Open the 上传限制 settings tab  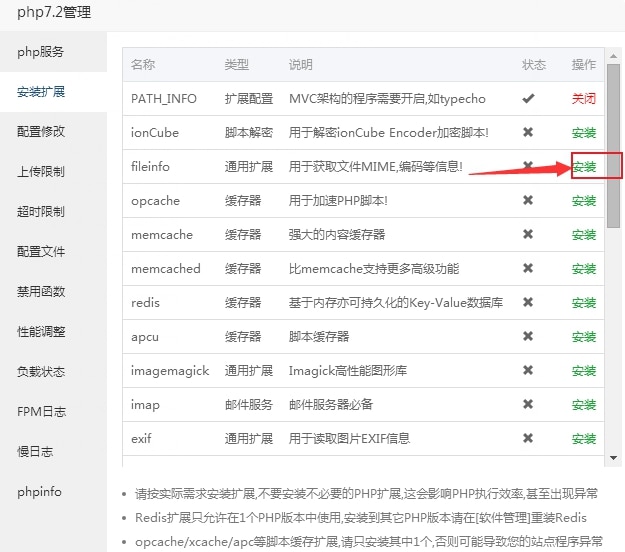click(x=41, y=171)
